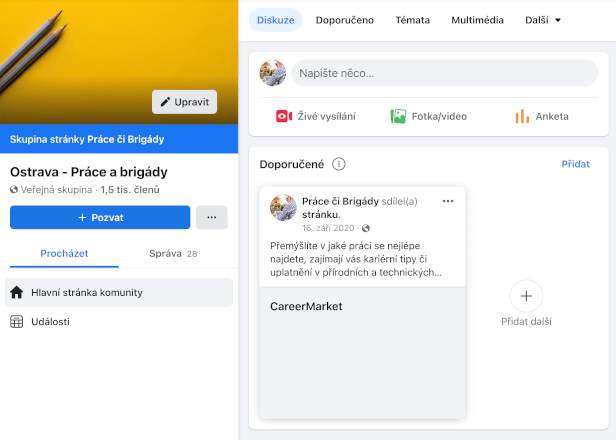Viewport: 616px width, 440px height.
Task: Click the Napište něco post field
Action: (445, 73)
